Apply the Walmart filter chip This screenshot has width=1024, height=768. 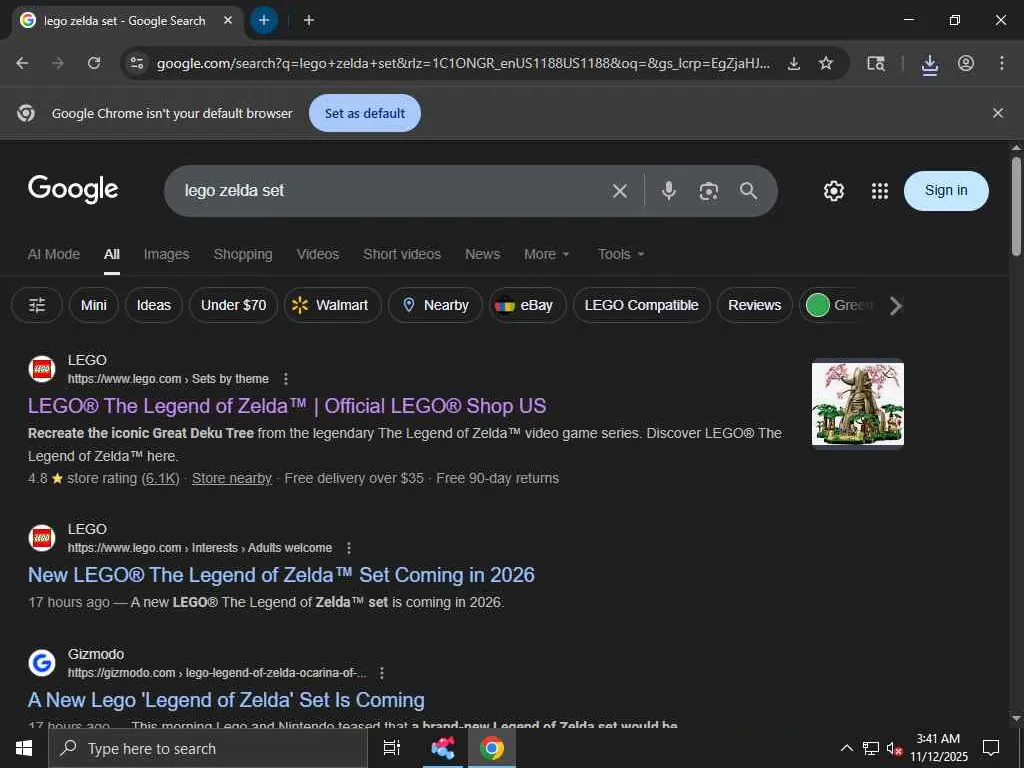click(x=332, y=305)
